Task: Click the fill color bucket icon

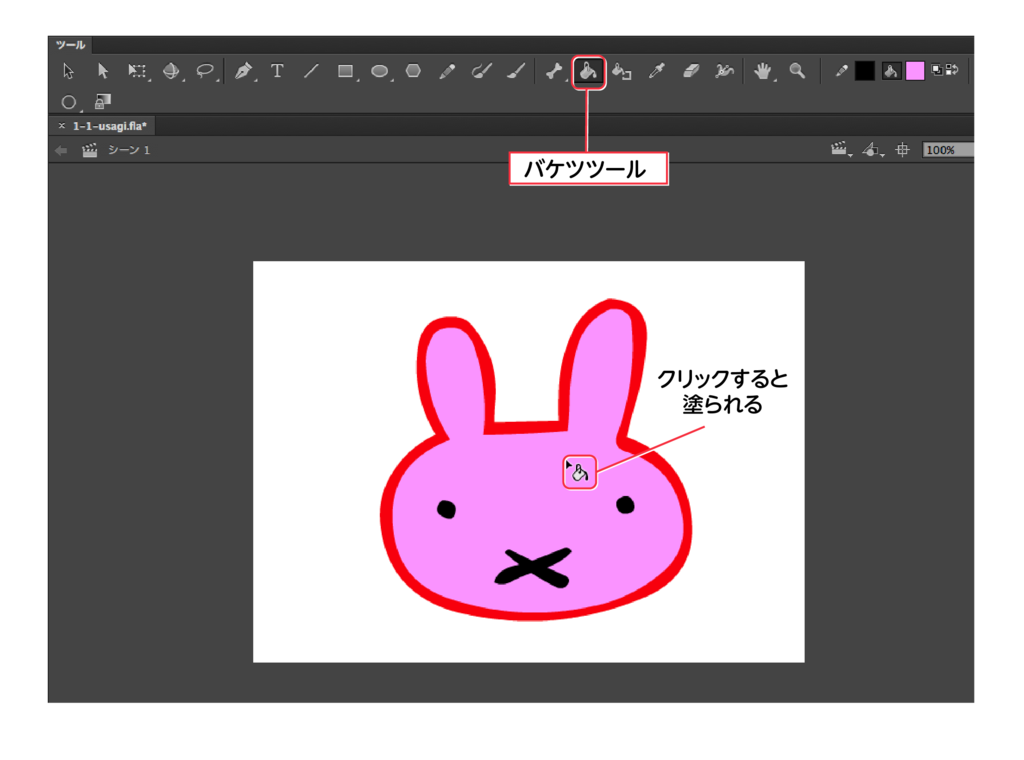Action: [x=891, y=71]
